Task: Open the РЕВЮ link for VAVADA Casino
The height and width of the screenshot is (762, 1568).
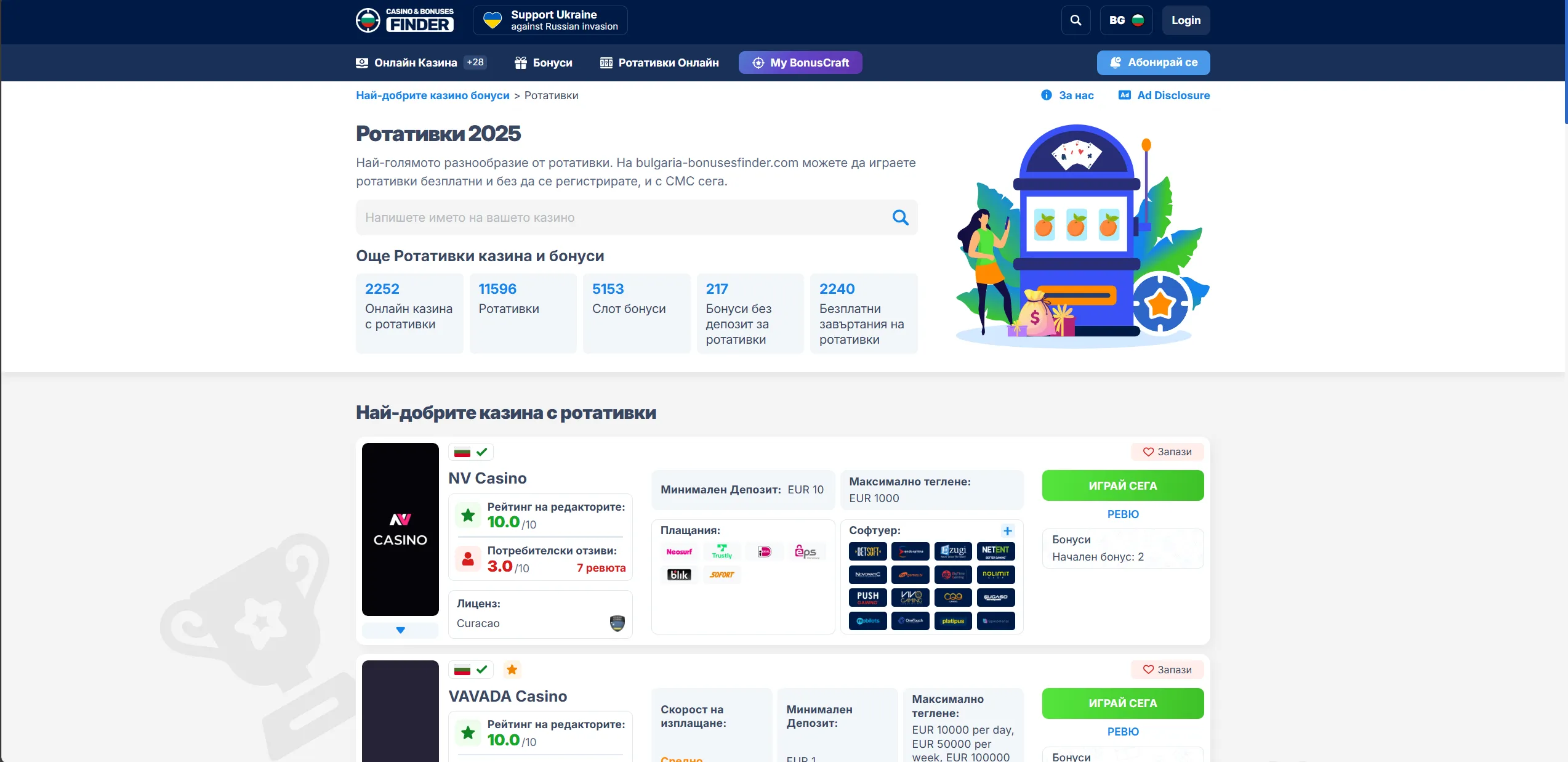Action: (x=1123, y=732)
